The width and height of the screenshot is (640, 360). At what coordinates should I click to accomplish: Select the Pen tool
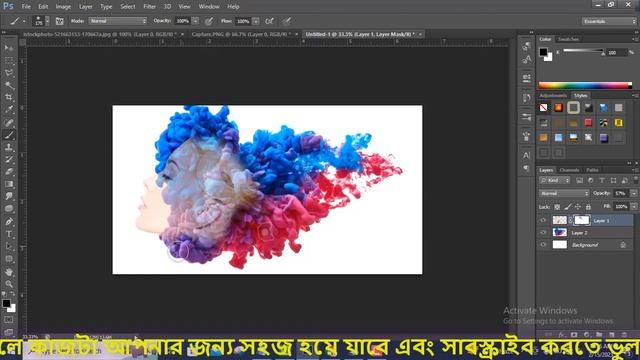pyautogui.click(x=9, y=222)
